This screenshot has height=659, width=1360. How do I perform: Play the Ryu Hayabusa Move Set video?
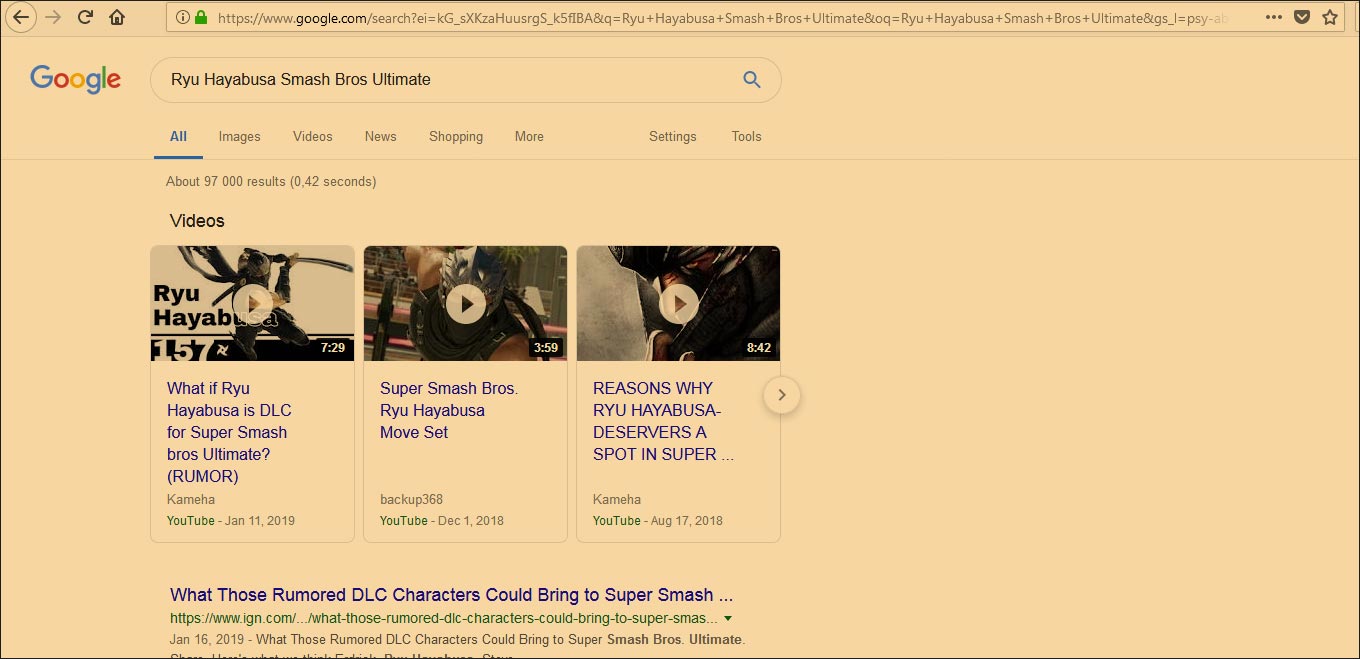pos(465,303)
